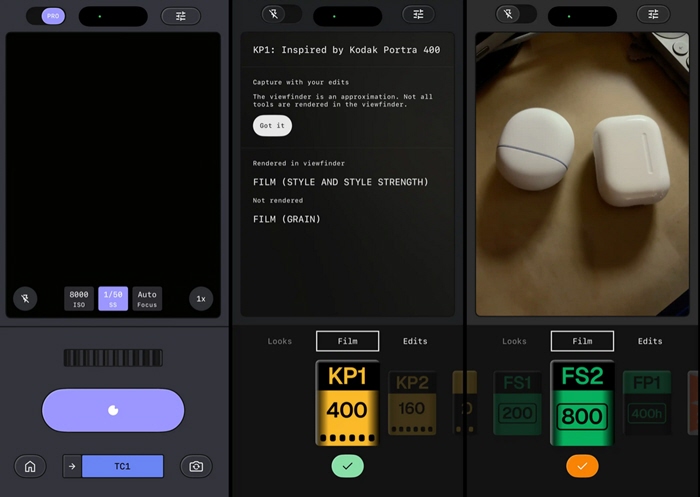This screenshot has height=497, width=700.
Task: Tap flash-off icon in left viewfinder
Action: click(x=25, y=298)
